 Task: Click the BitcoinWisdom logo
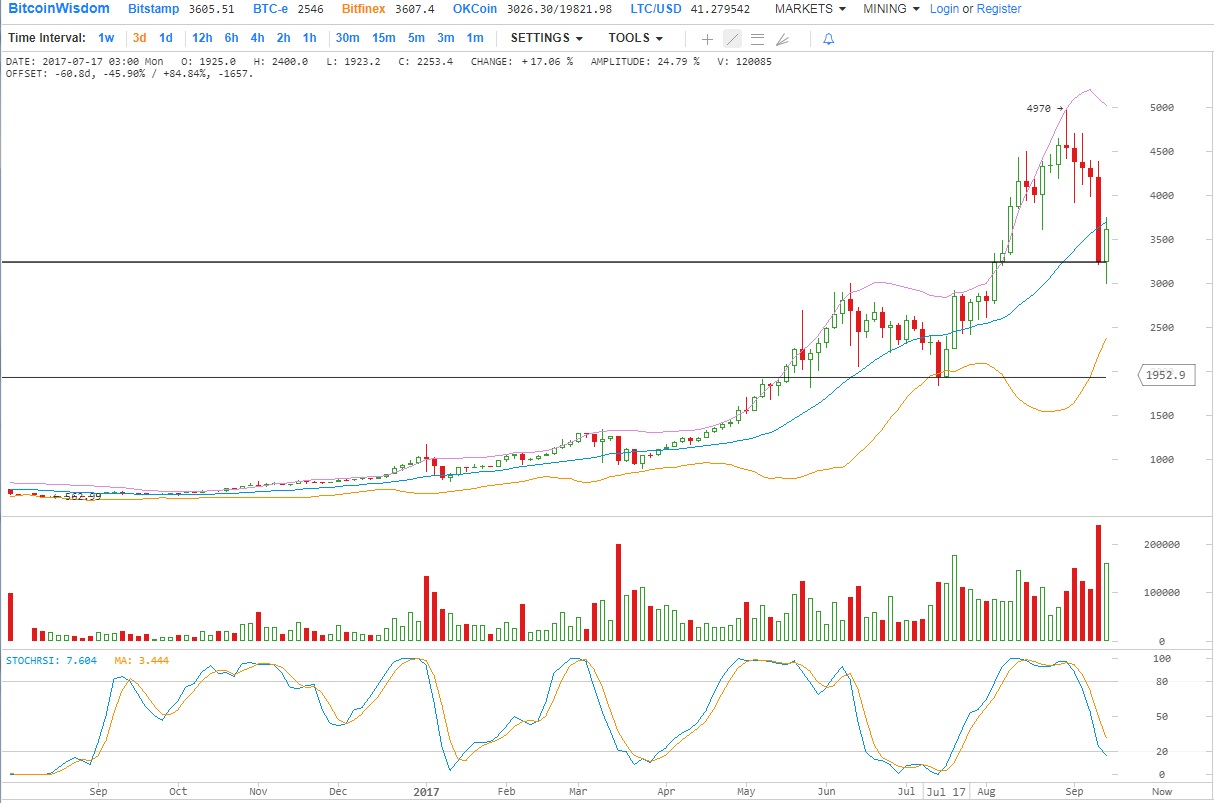tap(59, 9)
